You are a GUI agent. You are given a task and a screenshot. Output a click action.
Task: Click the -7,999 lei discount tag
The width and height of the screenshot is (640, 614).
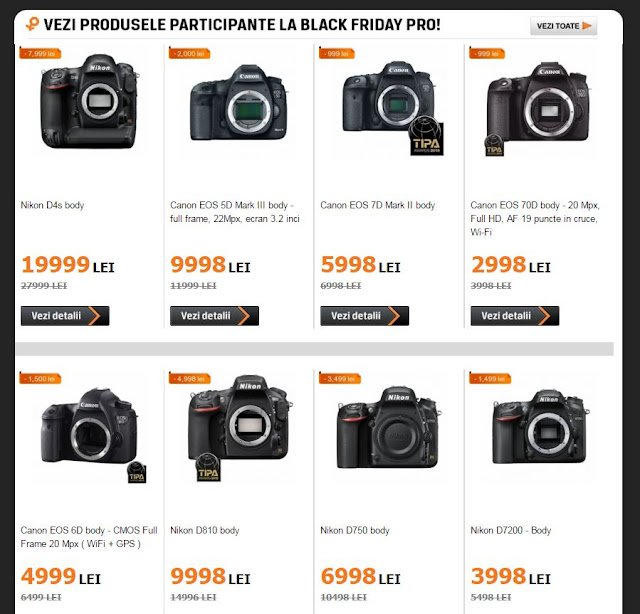coord(40,53)
